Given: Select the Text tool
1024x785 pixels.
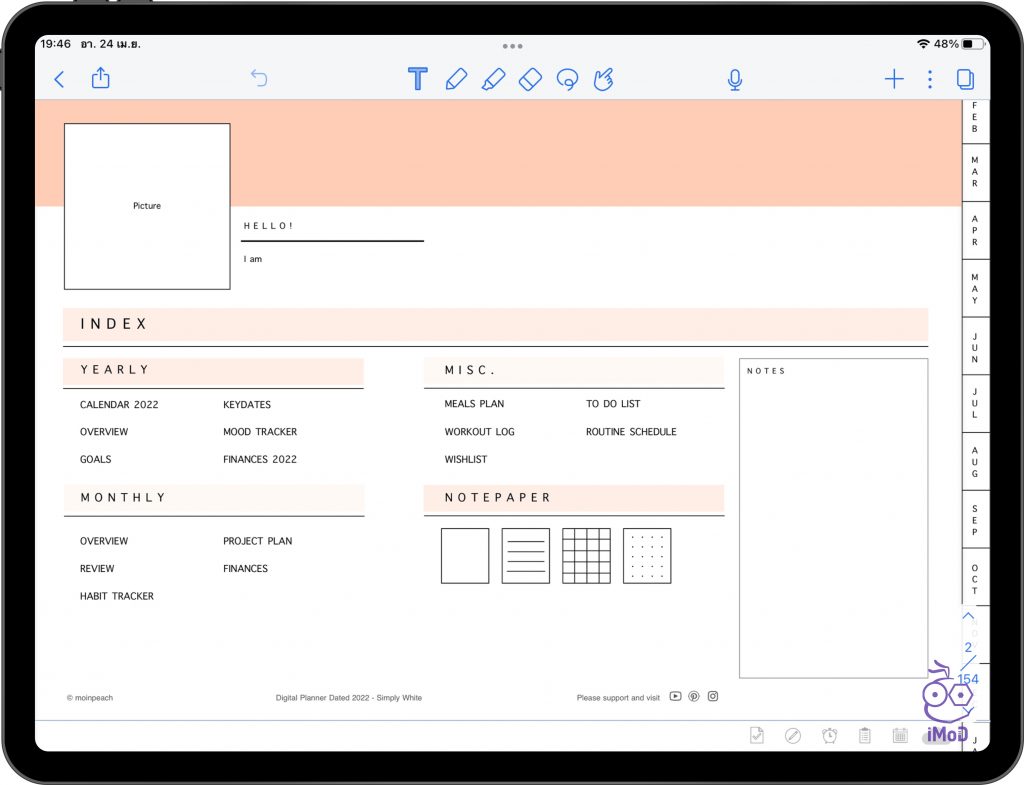Looking at the screenshot, I should 417,78.
